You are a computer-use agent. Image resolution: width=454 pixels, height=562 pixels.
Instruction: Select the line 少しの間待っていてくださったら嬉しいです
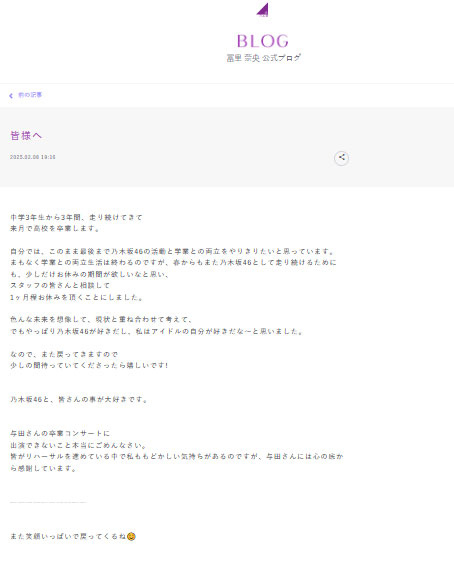[89, 365]
